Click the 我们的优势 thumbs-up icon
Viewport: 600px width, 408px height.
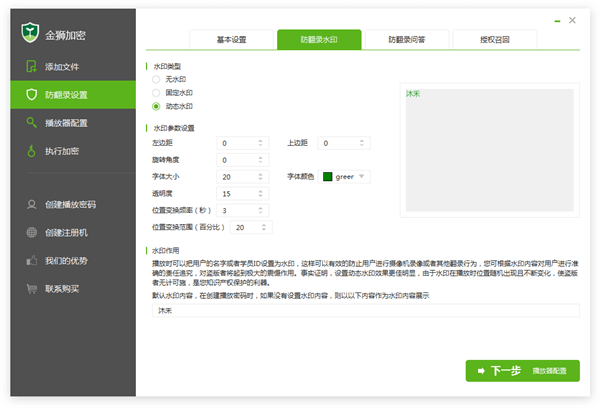tap(31, 261)
